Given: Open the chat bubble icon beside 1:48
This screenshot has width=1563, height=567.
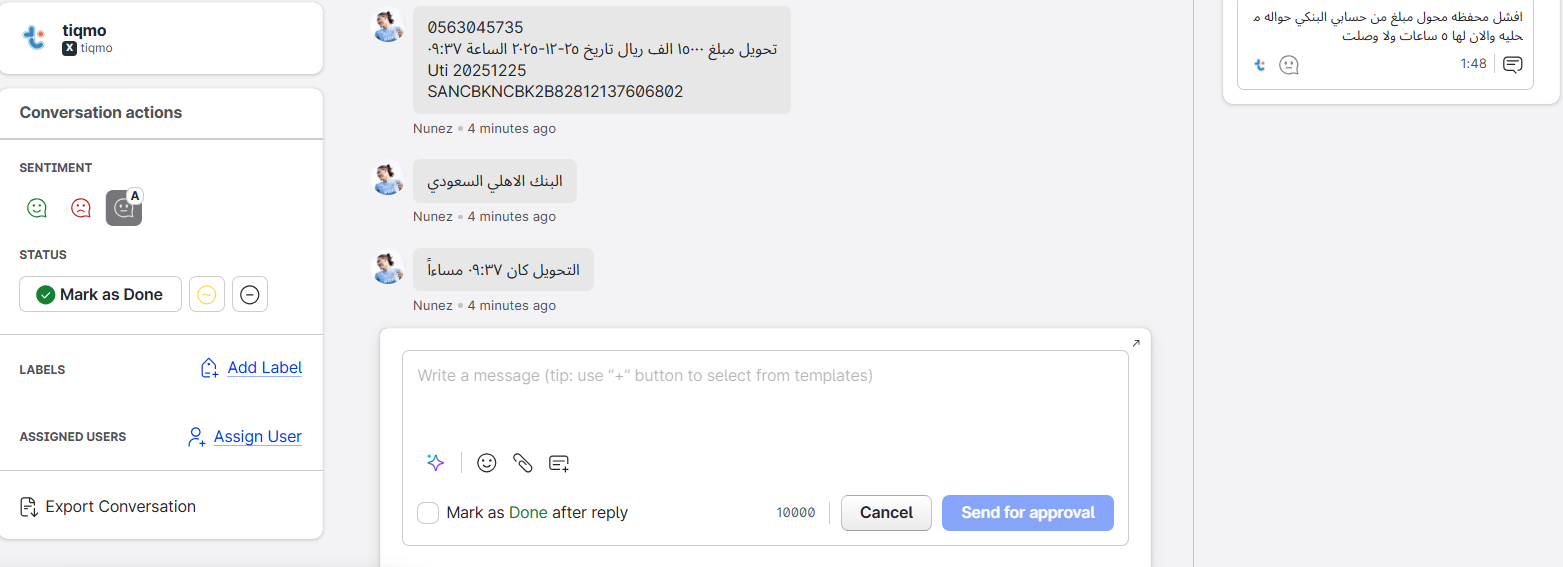Looking at the screenshot, I should point(1513,65).
